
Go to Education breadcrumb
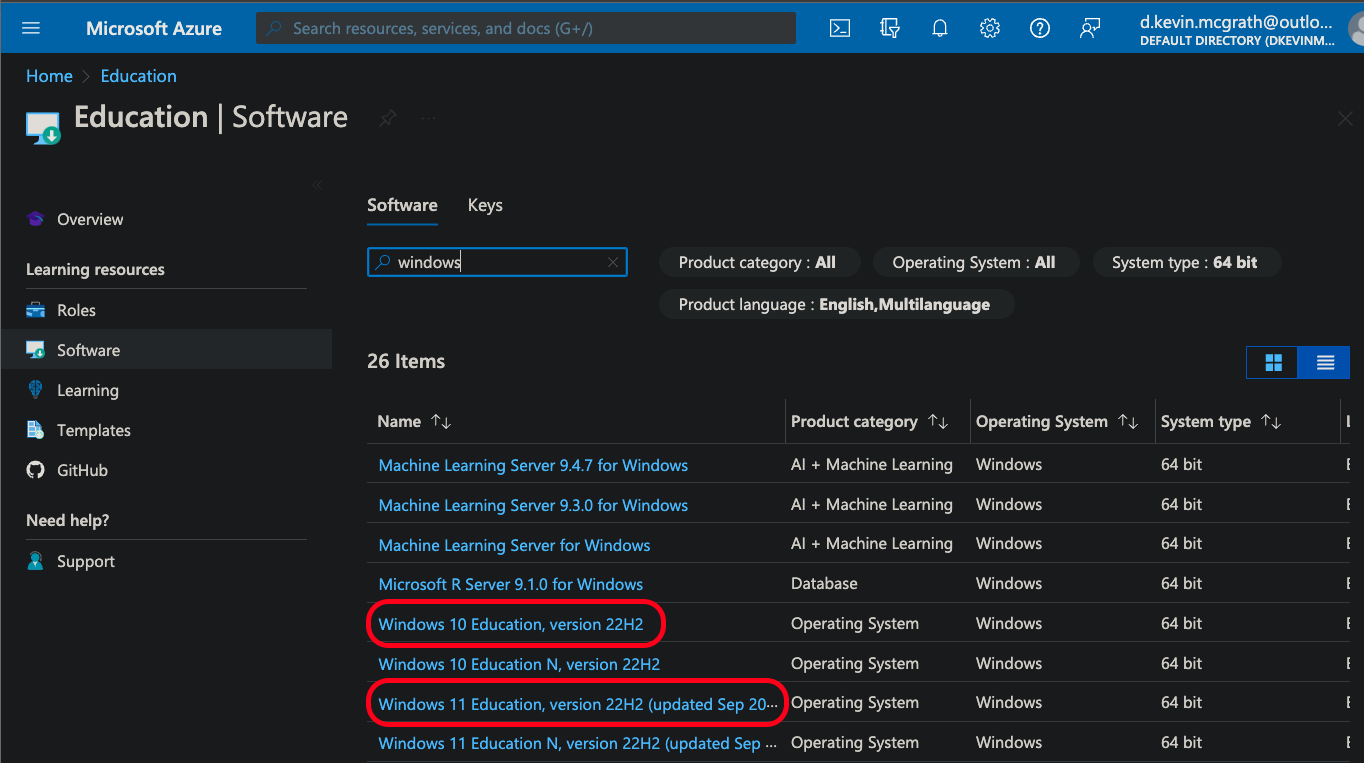click(x=138, y=76)
